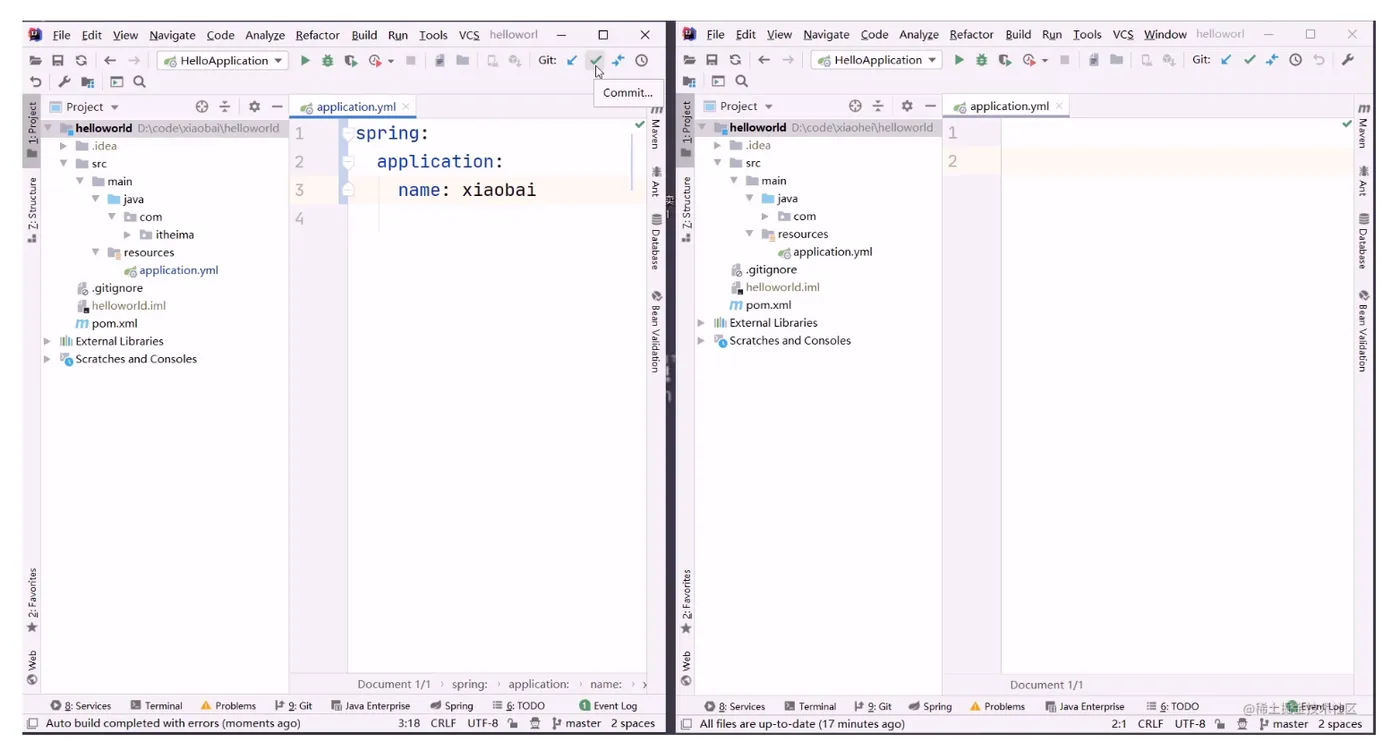Open gear options in xiaobai Project panel

point(254,106)
